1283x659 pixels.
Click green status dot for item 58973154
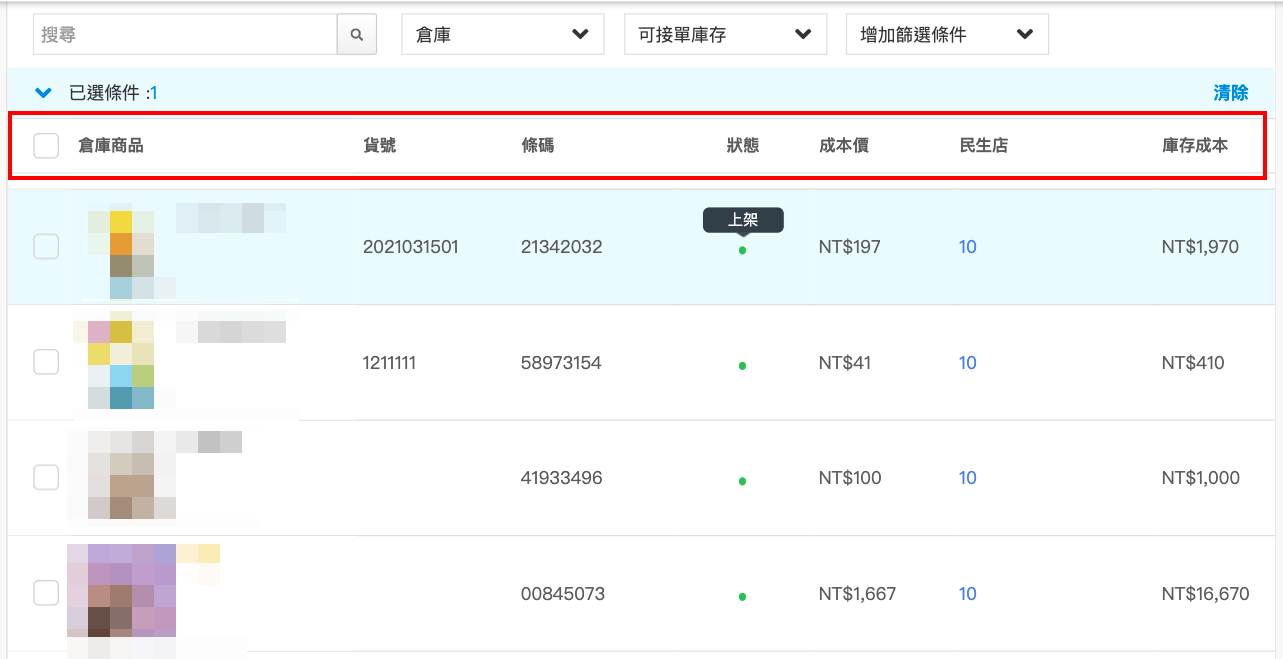(x=742, y=366)
